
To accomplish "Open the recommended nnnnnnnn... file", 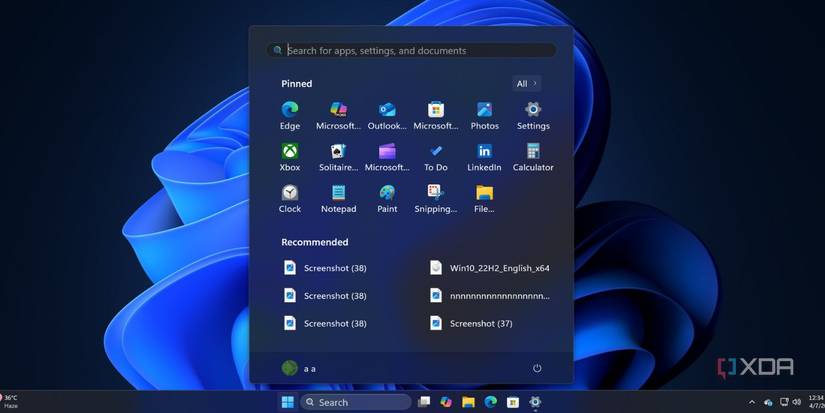I will pos(489,296).
